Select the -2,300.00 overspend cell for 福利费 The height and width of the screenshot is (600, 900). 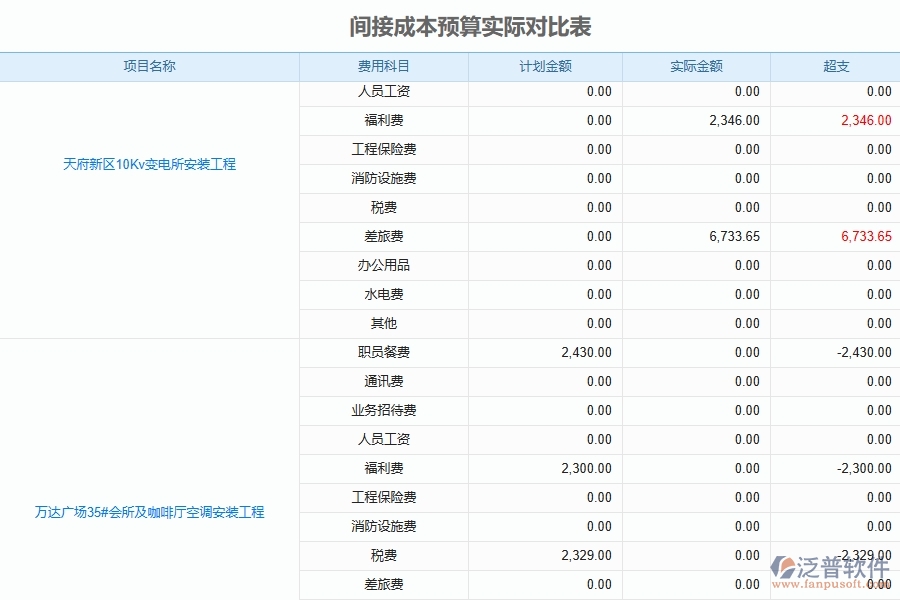[x=865, y=468]
